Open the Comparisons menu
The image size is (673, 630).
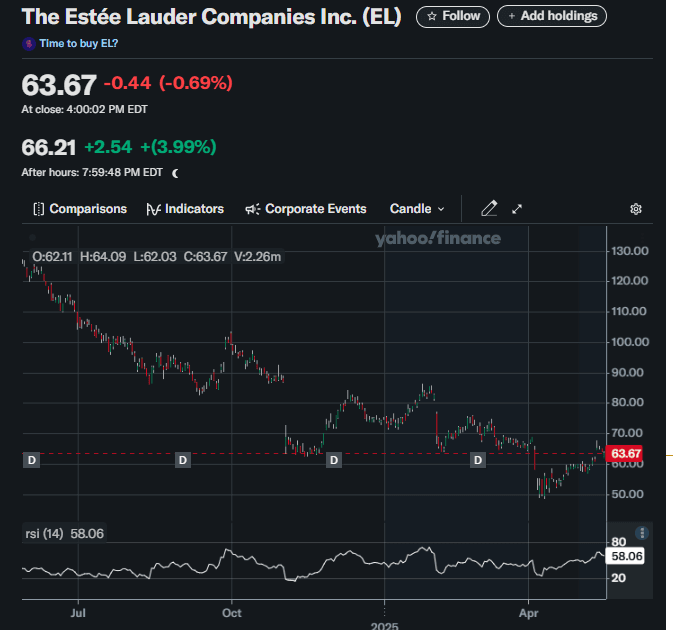point(80,209)
